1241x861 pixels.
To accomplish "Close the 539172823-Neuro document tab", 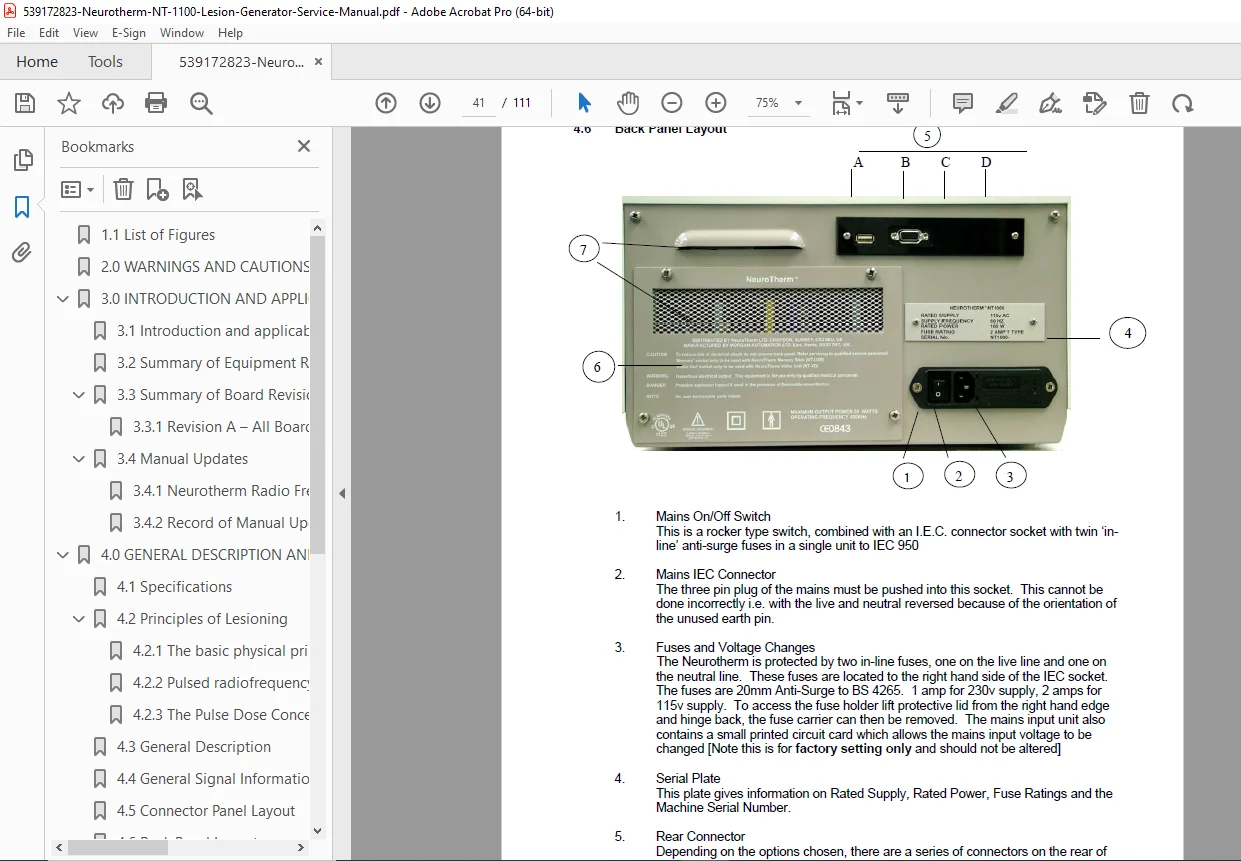I will tap(317, 62).
